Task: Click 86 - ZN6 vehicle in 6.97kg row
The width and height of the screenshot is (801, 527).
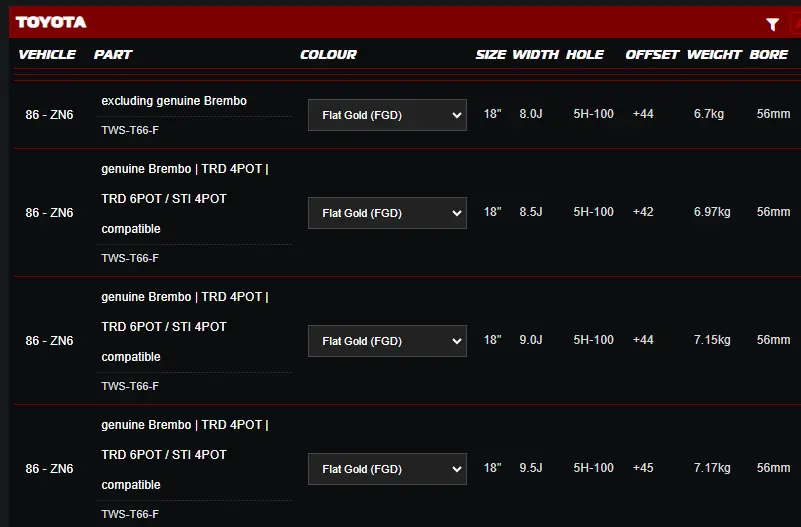Action: pos(50,213)
